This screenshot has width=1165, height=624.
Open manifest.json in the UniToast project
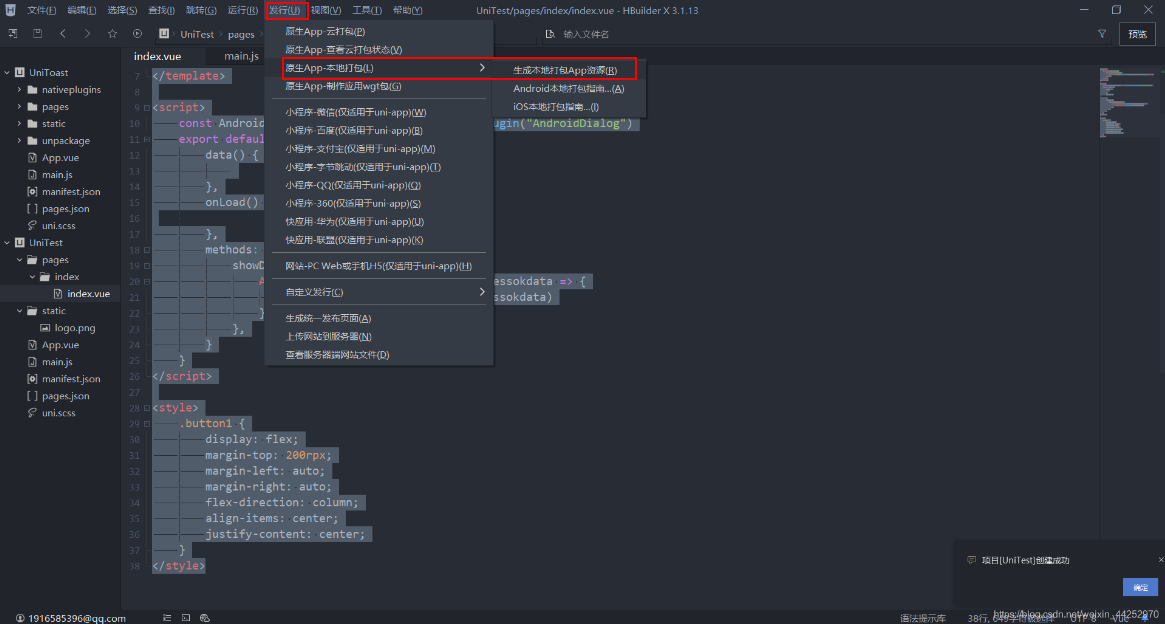tap(71, 192)
